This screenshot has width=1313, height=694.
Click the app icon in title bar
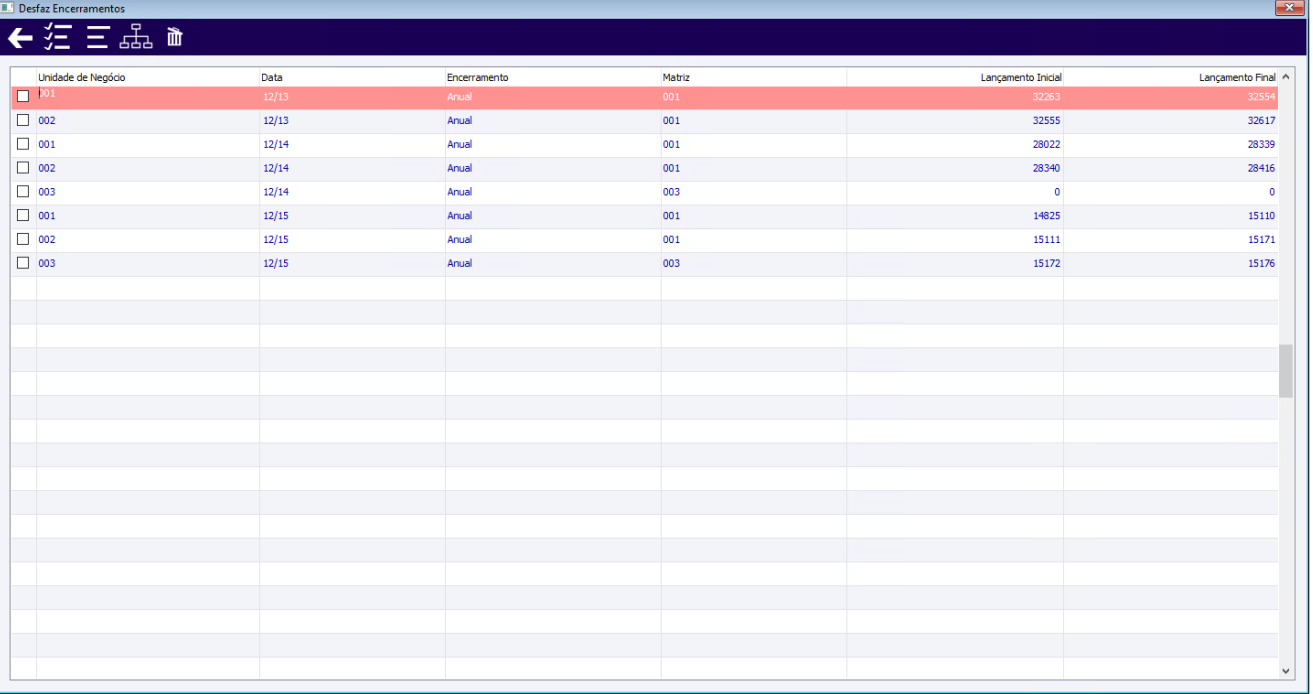pos(8,8)
